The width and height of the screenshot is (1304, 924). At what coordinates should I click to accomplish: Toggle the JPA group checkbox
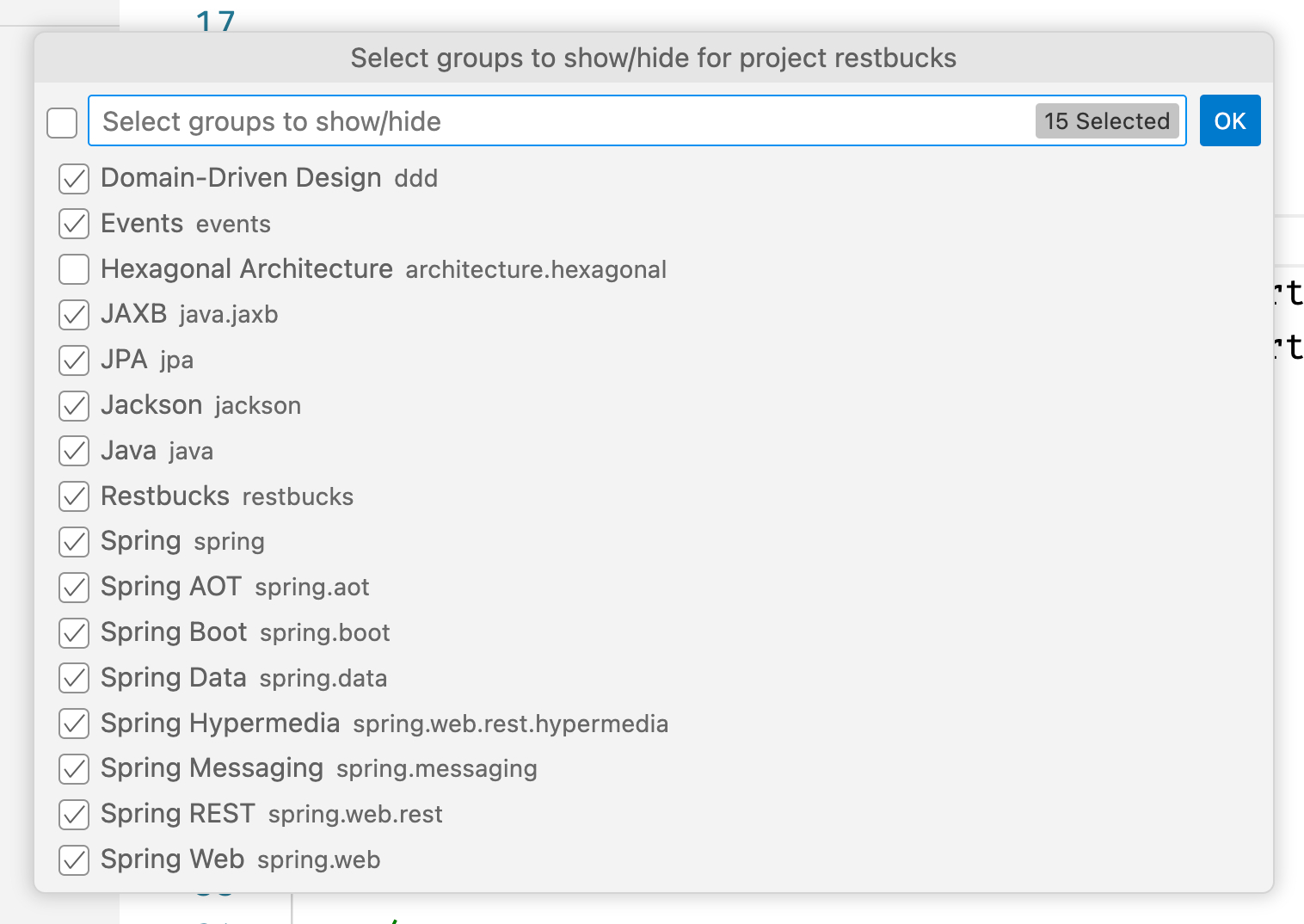coord(74,360)
